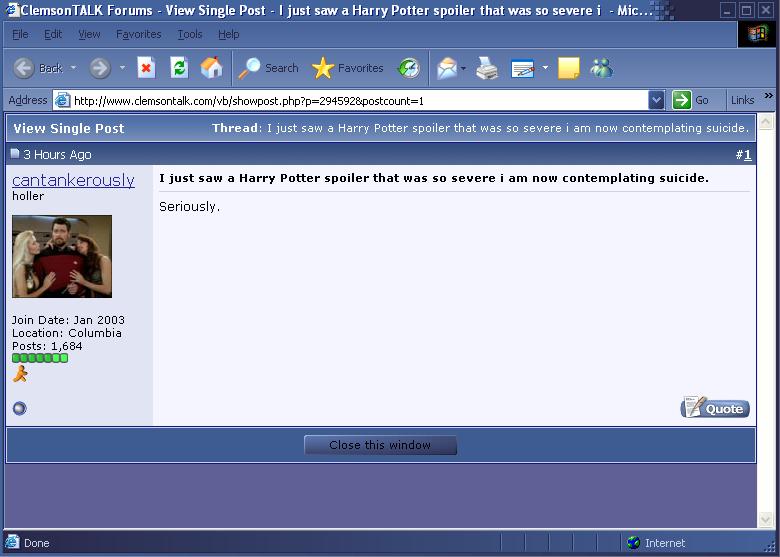Image resolution: width=780 pixels, height=557 pixels.
Task: Click the Edit page icon
Action: tap(523, 69)
